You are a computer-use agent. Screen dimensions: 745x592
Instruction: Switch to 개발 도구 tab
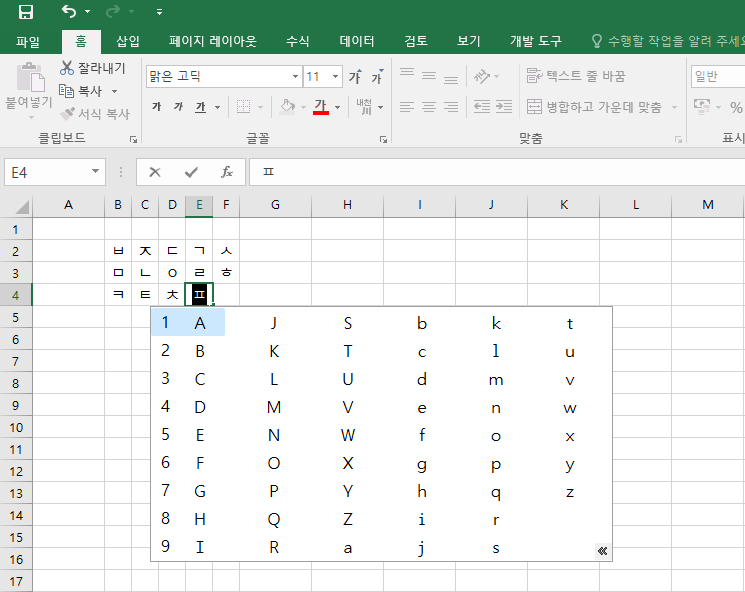[x=536, y=42]
